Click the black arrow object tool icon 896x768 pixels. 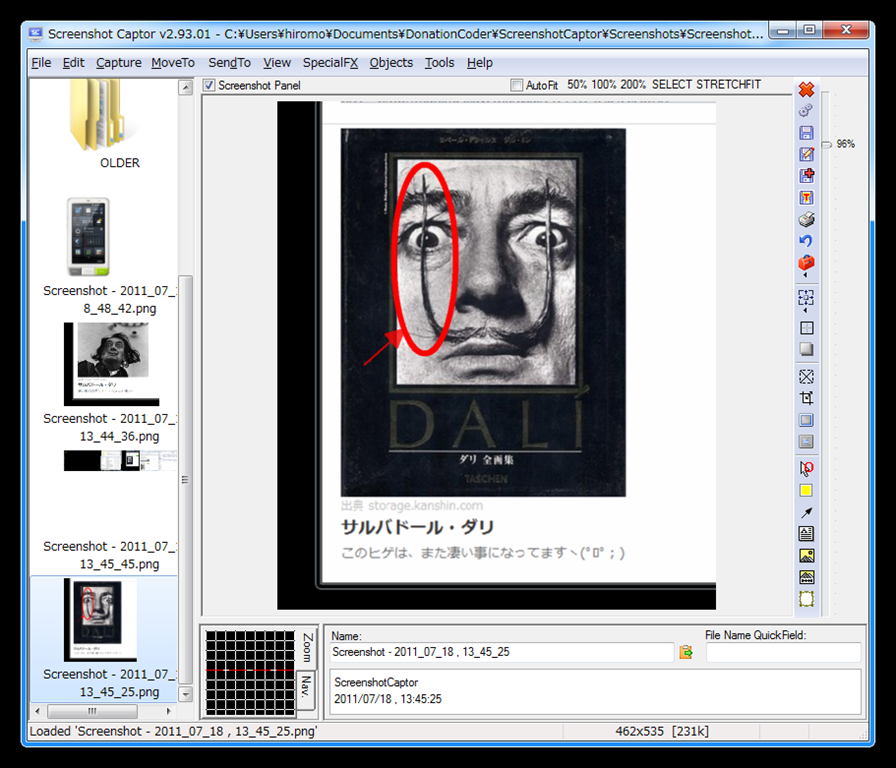[806, 512]
